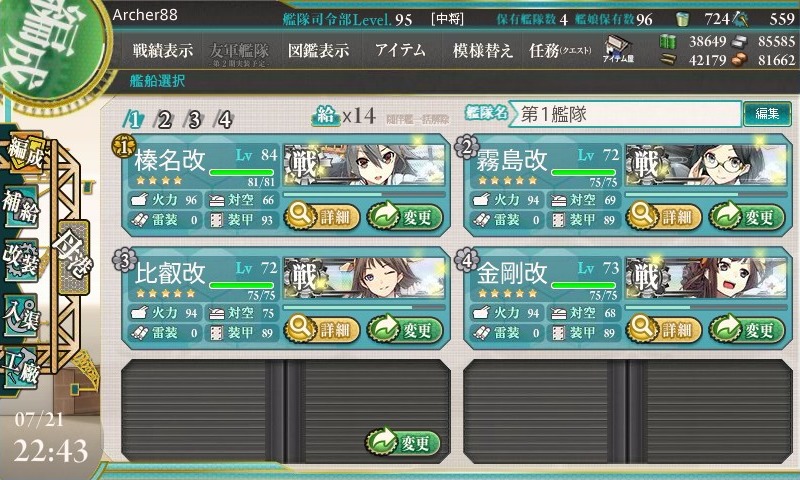Viewport: 800px width, 480px height.
Task: Click 詳細 for 榛名改
Action: click(321, 216)
